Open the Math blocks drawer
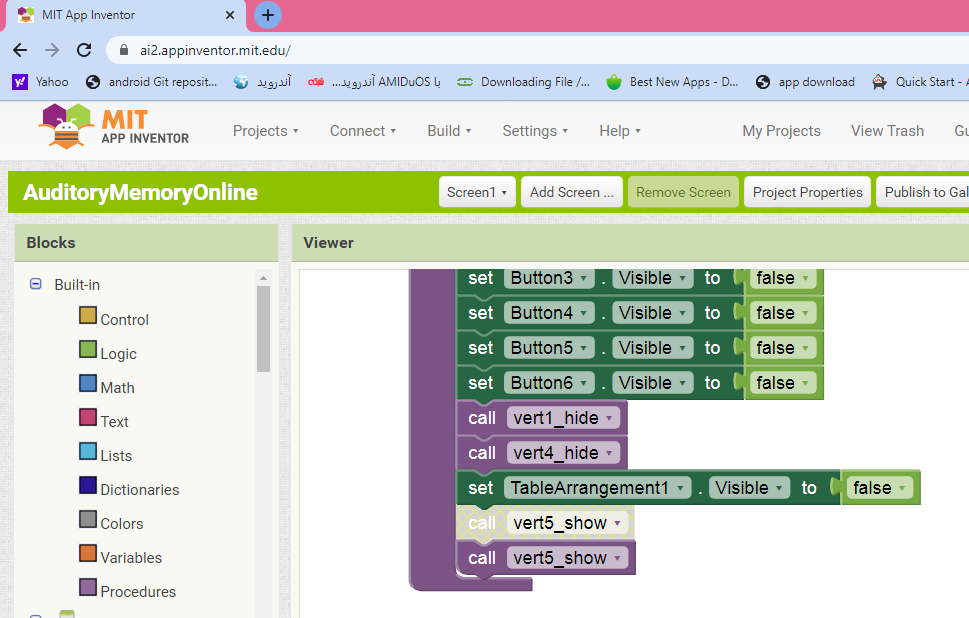 tap(116, 388)
